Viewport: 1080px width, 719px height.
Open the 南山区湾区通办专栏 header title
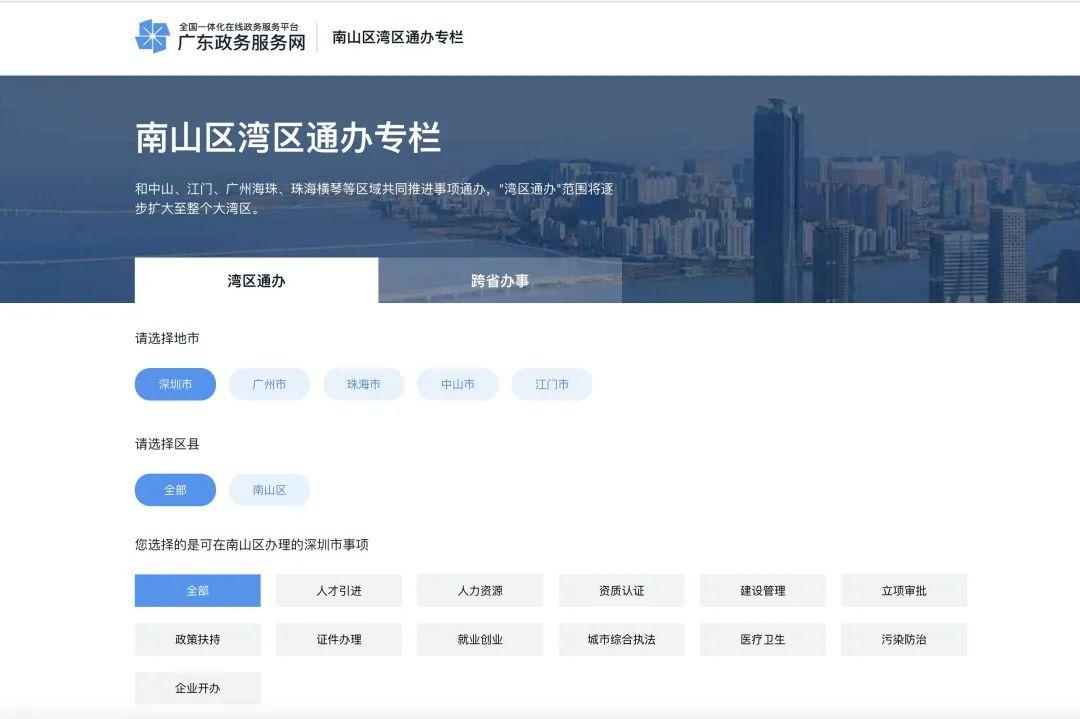coord(397,37)
